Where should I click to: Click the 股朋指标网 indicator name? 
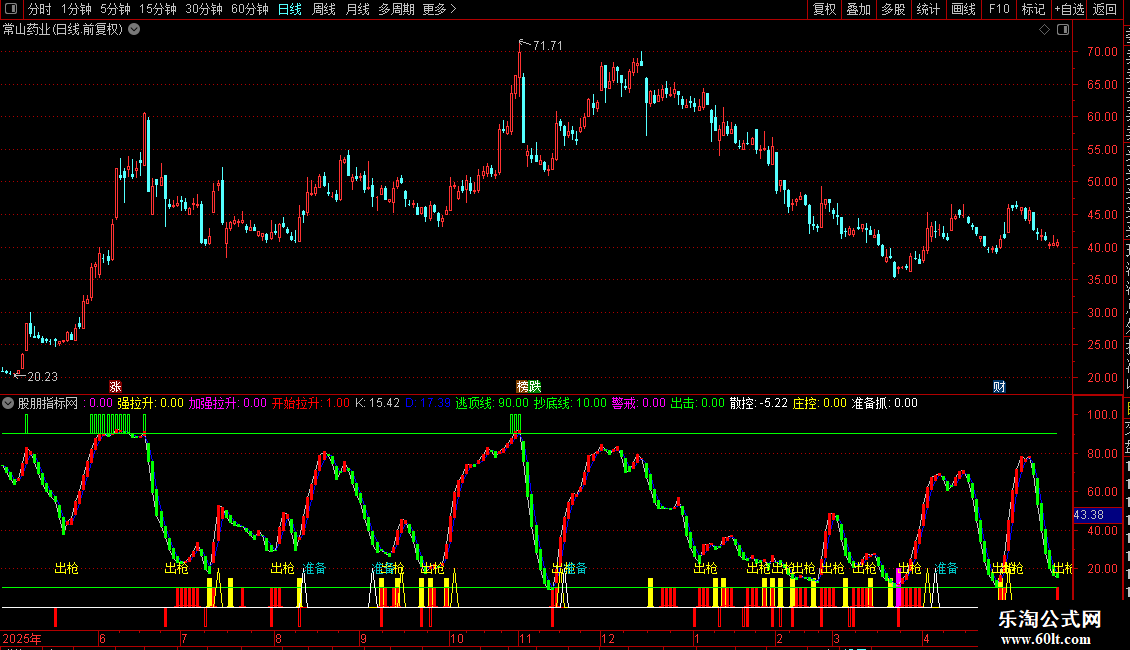coord(48,404)
